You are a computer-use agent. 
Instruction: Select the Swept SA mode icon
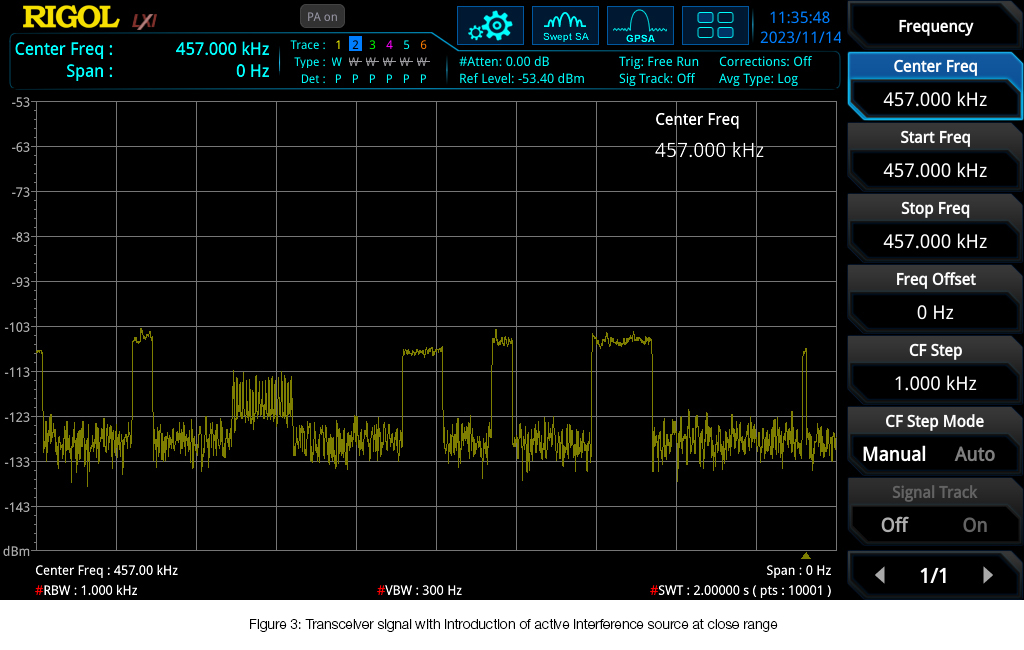(x=566, y=25)
